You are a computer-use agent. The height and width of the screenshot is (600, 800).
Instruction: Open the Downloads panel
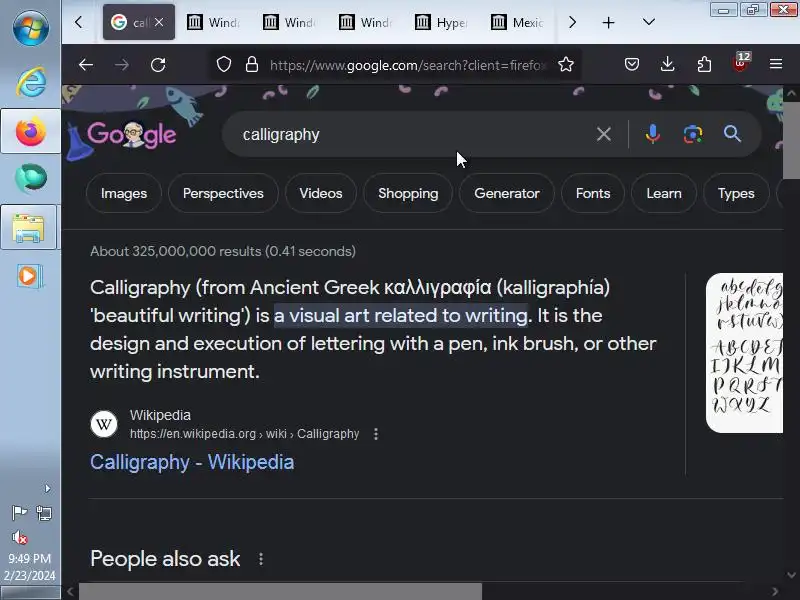(667, 64)
